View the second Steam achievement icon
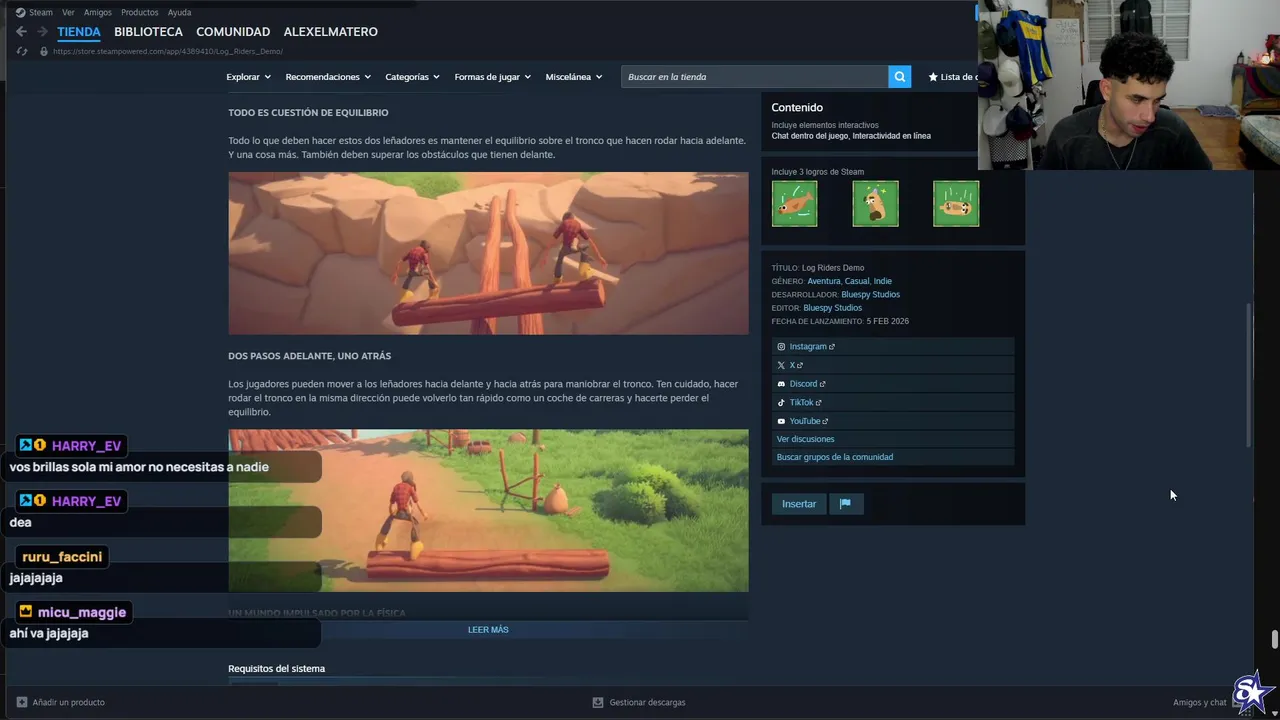1280x720 pixels. pos(875,204)
